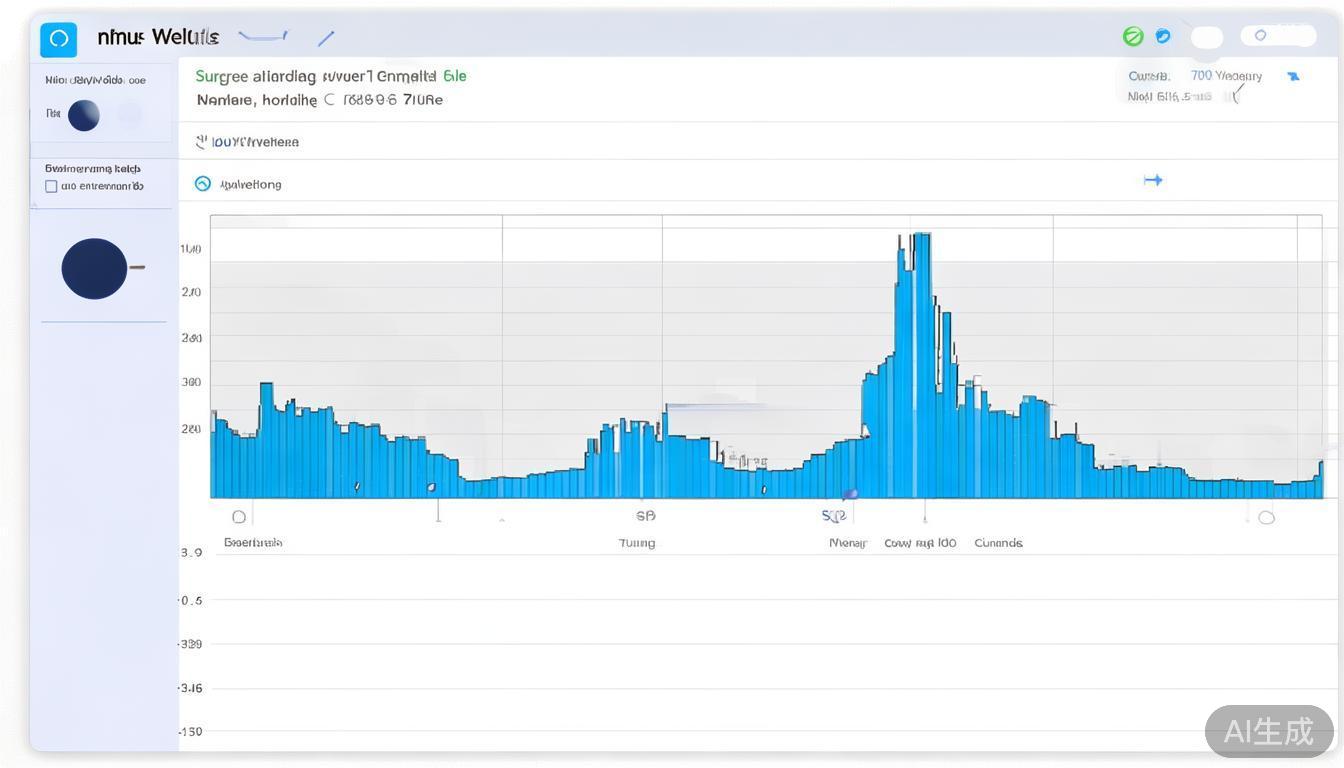
Task: Click the small blue arrow icon top right
Action: click(1293, 76)
